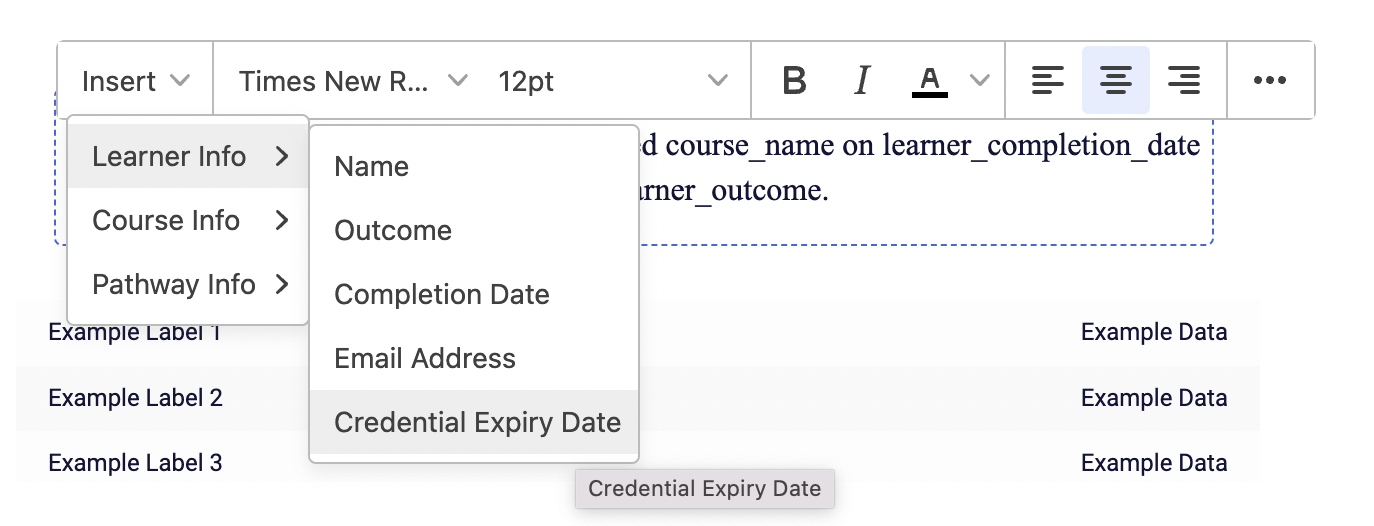Click Example Label 3 text
The image size is (1374, 526).
pyautogui.click(x=135, y=463)
